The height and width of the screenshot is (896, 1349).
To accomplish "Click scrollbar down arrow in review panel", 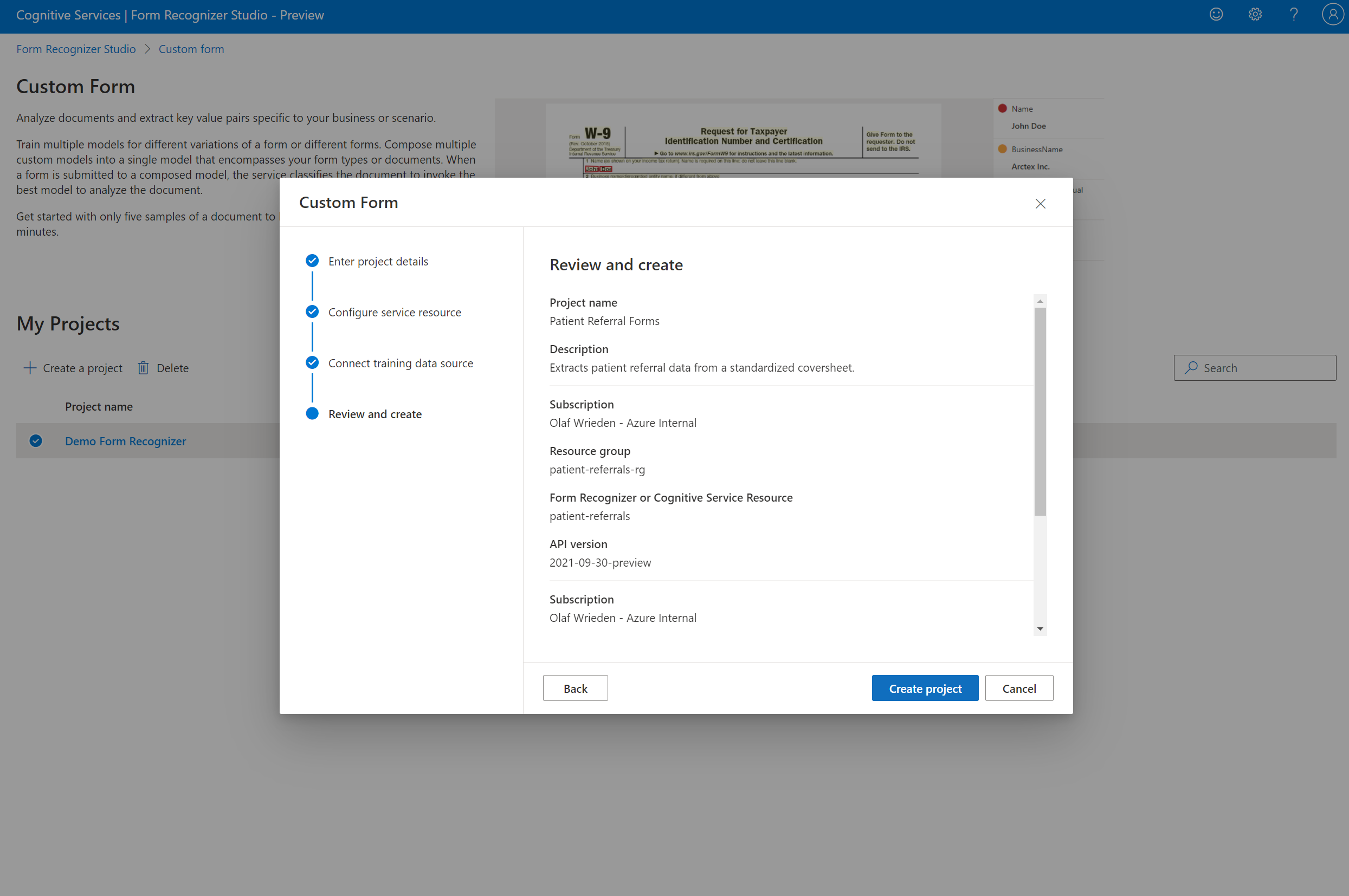I will (1040, 628).
